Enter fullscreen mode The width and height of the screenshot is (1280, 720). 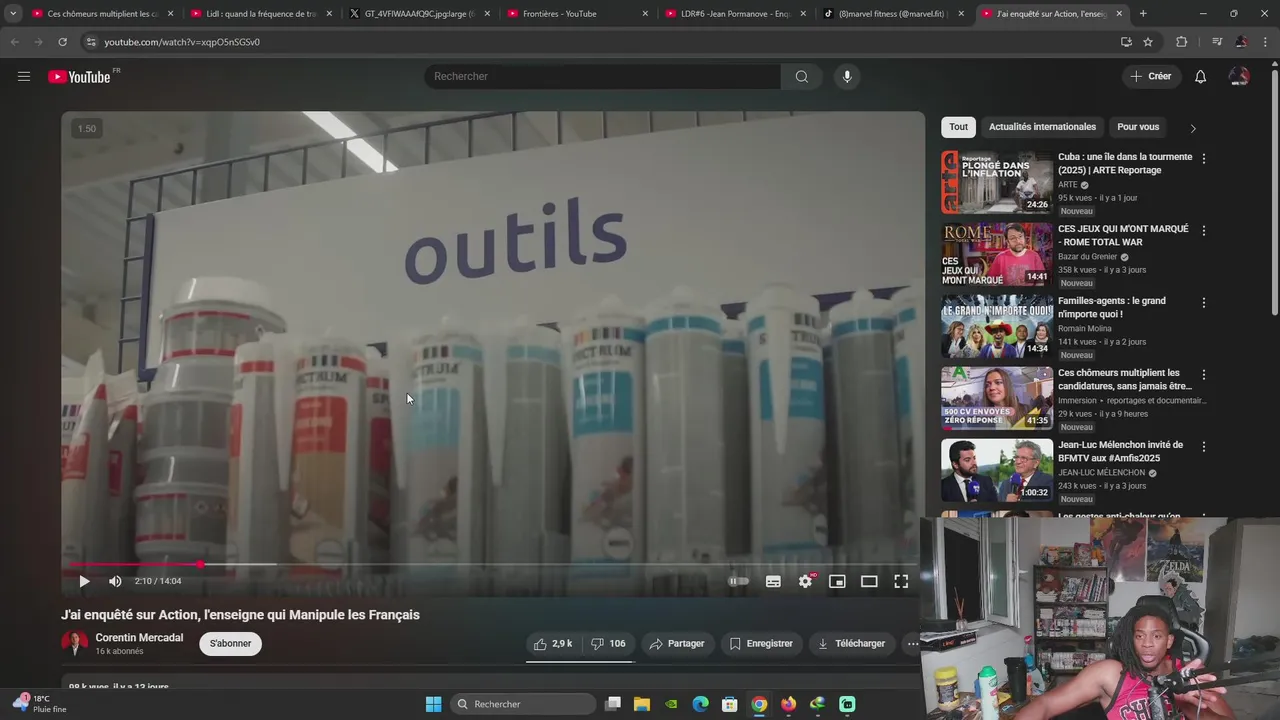point(901,581)
